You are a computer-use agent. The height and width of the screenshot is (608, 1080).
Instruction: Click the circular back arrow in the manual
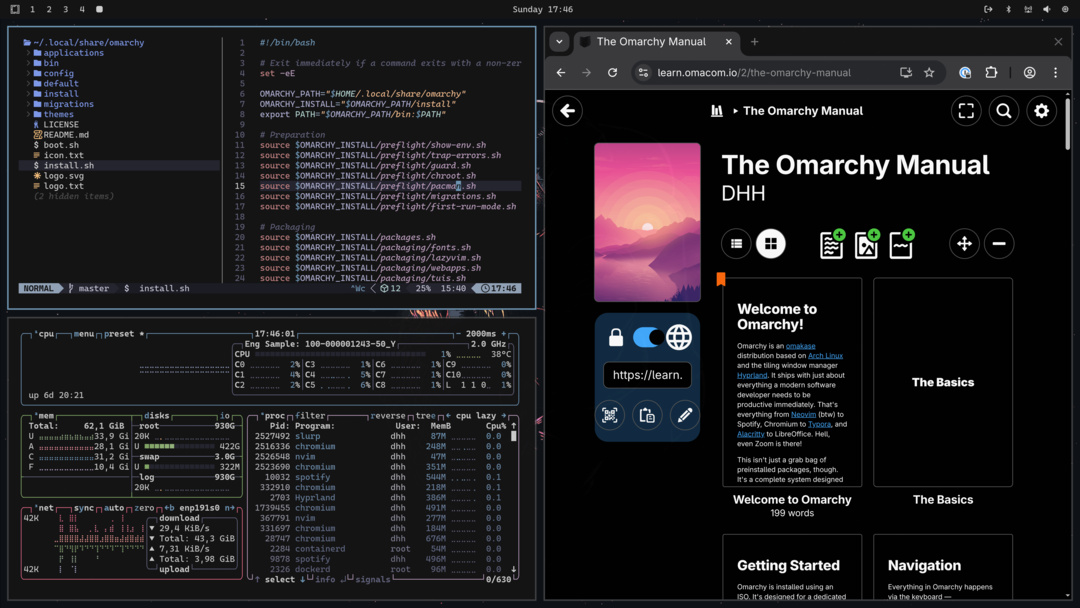pyautogui.click(x=567, y=111)
